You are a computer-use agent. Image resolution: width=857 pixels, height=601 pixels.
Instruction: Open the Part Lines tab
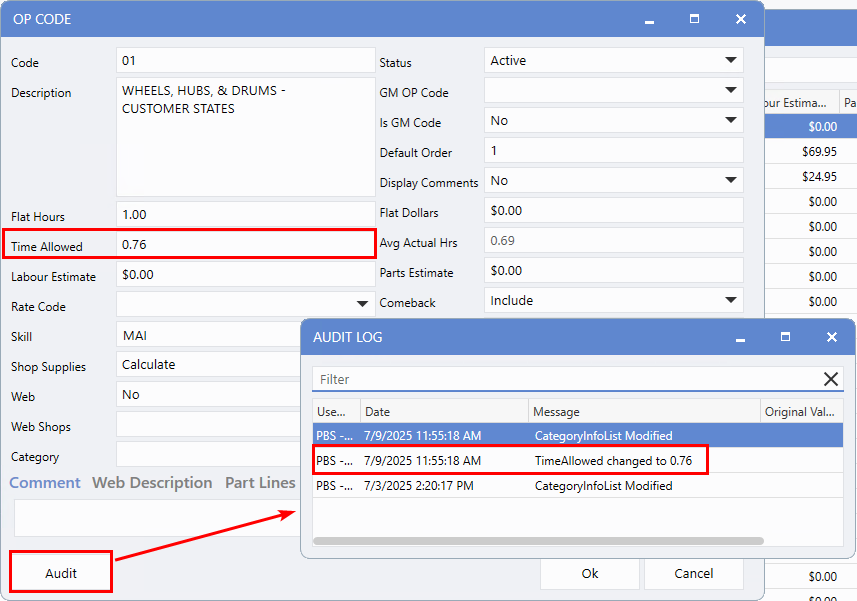pyautogui.click(x=260, y=483)
